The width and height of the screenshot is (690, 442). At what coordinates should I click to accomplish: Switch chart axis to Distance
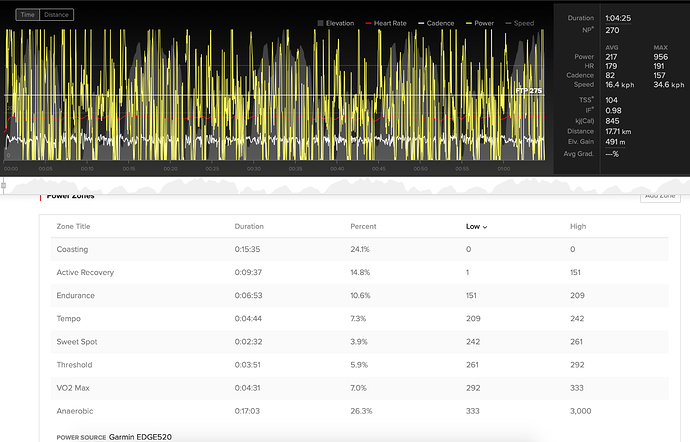56,15
